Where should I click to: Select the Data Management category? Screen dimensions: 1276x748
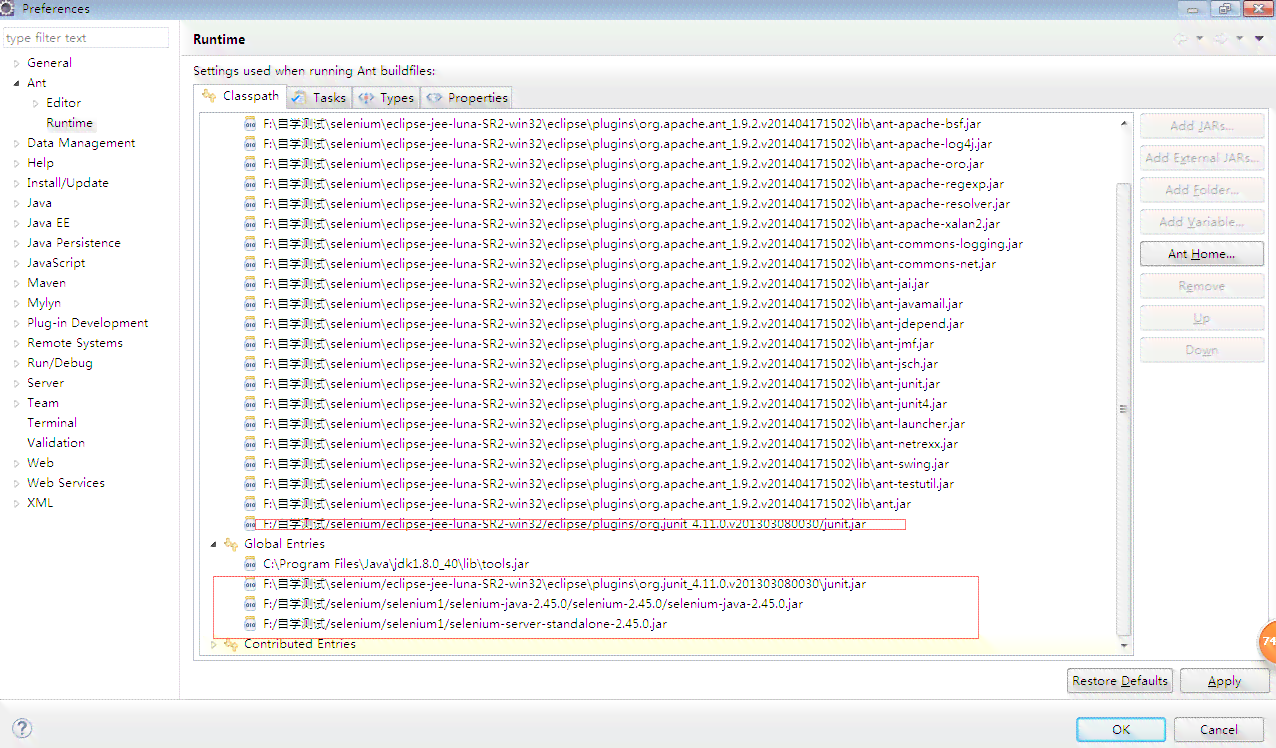tap(81, 143)
